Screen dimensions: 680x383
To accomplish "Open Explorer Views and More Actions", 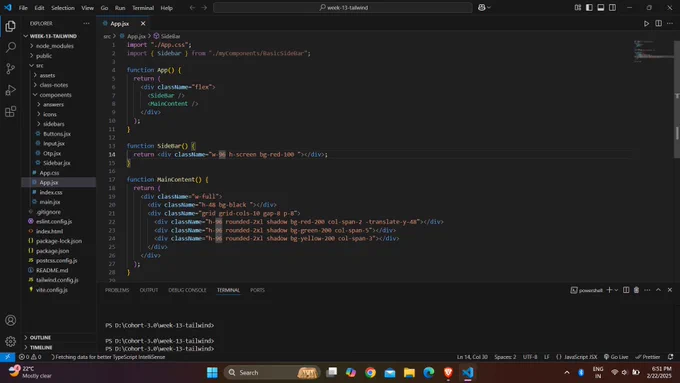I will [86, 23].
